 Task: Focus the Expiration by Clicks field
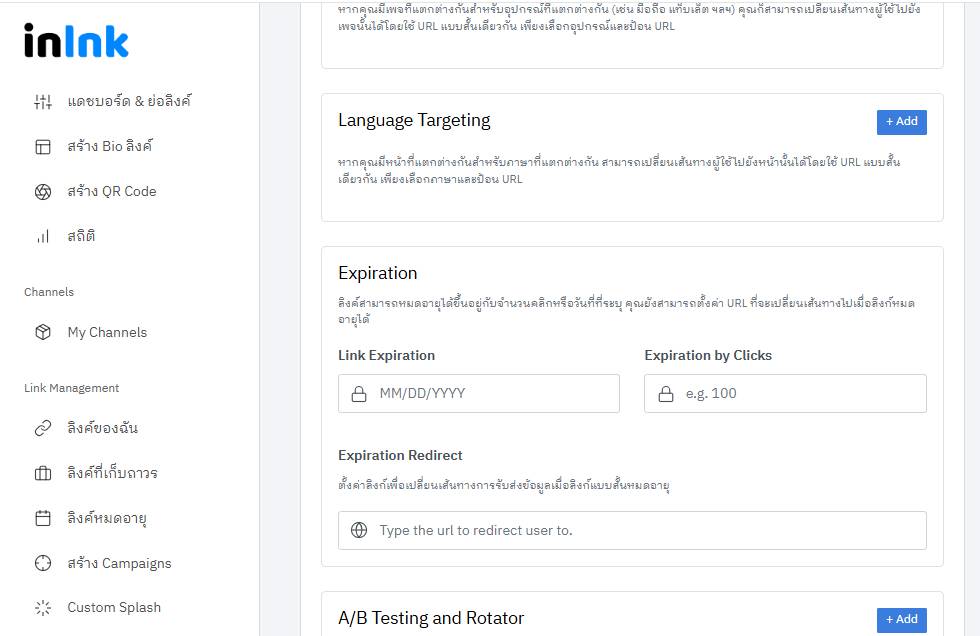tap(785, 394)
